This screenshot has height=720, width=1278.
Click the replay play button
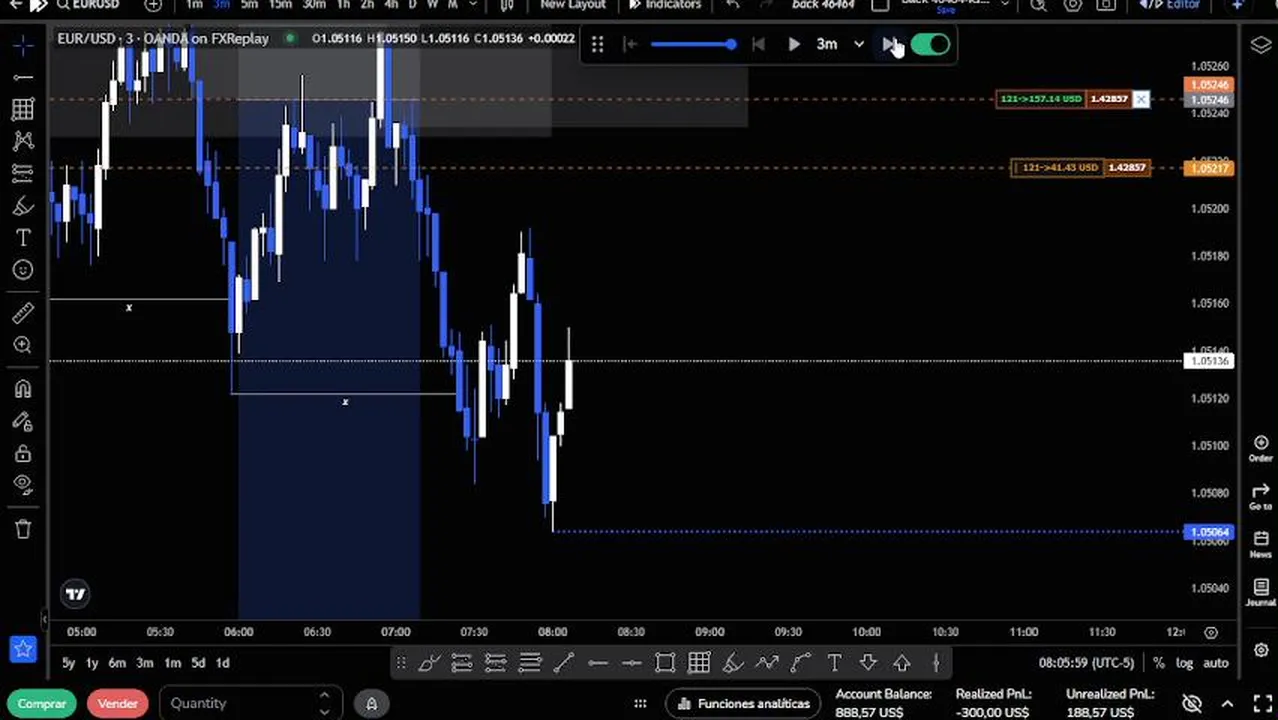pos(794,44)
